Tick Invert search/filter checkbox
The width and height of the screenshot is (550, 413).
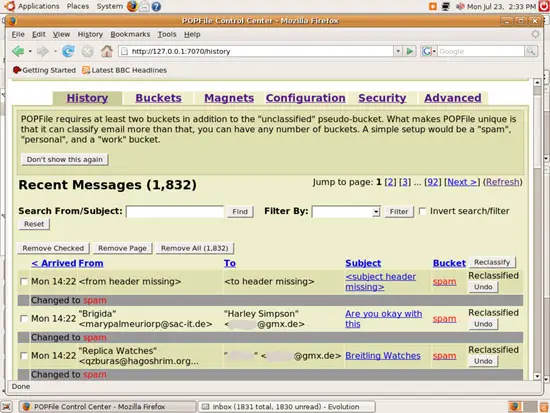coord(422,211)
